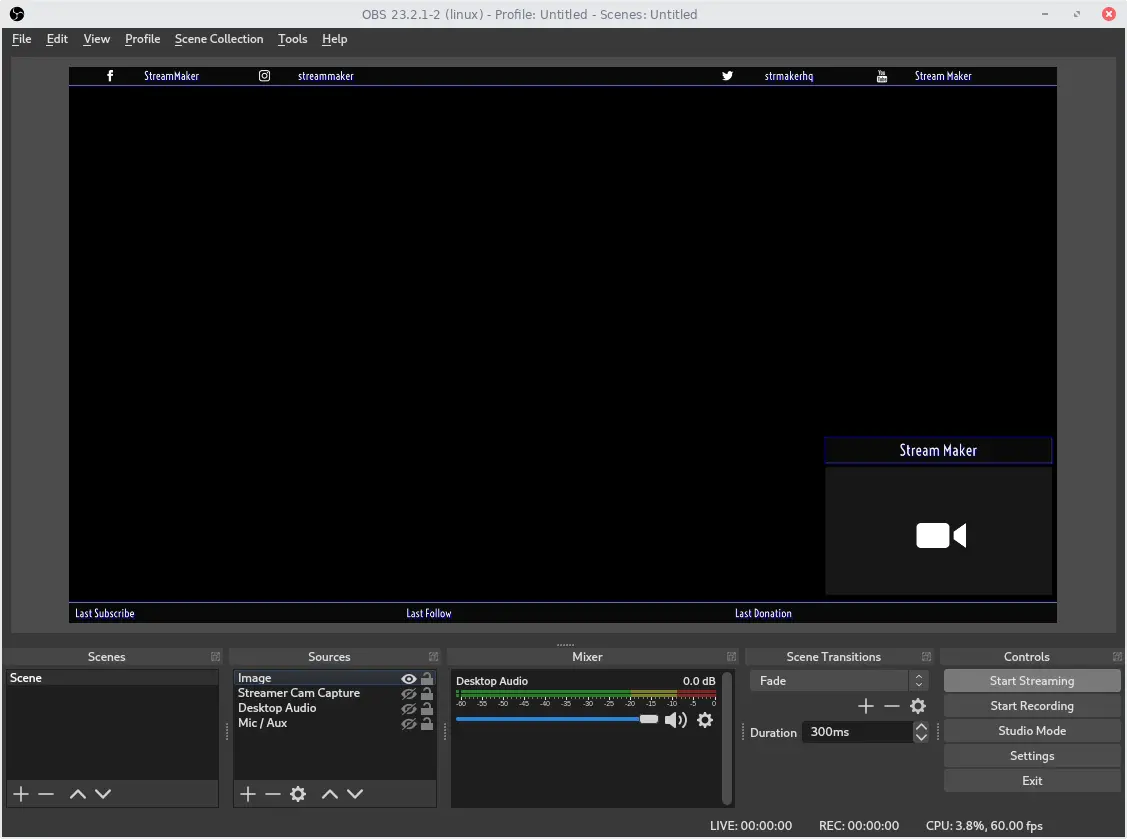Show the Streamer Cam Capture source

point(409,694)
